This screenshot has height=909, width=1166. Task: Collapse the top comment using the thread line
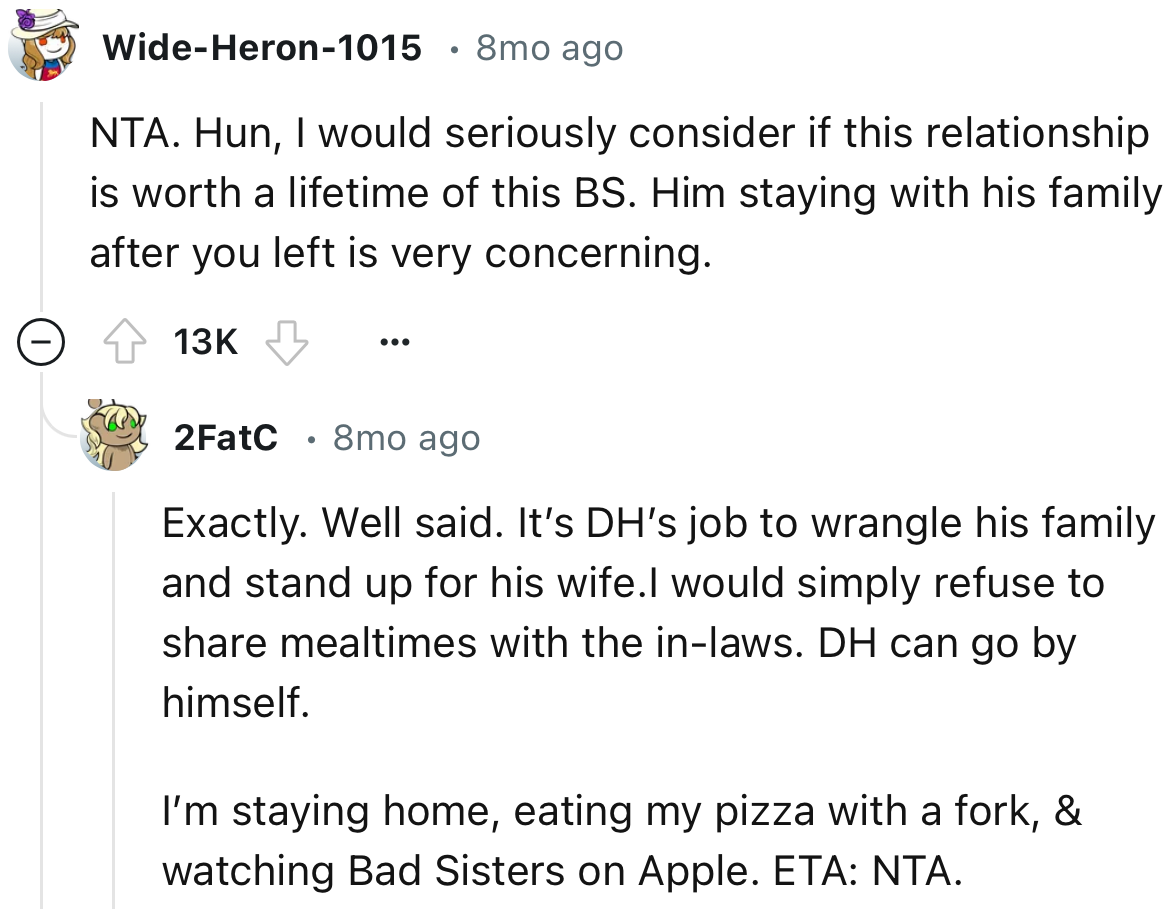tap(40, 342)
